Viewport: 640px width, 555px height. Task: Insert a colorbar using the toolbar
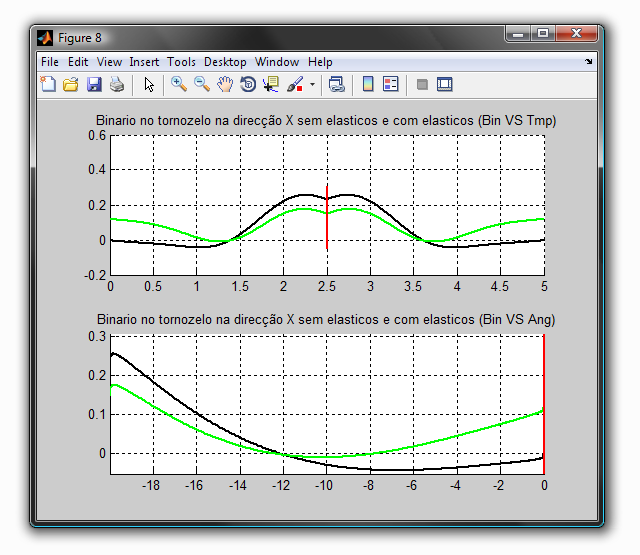tap(368, 85)
